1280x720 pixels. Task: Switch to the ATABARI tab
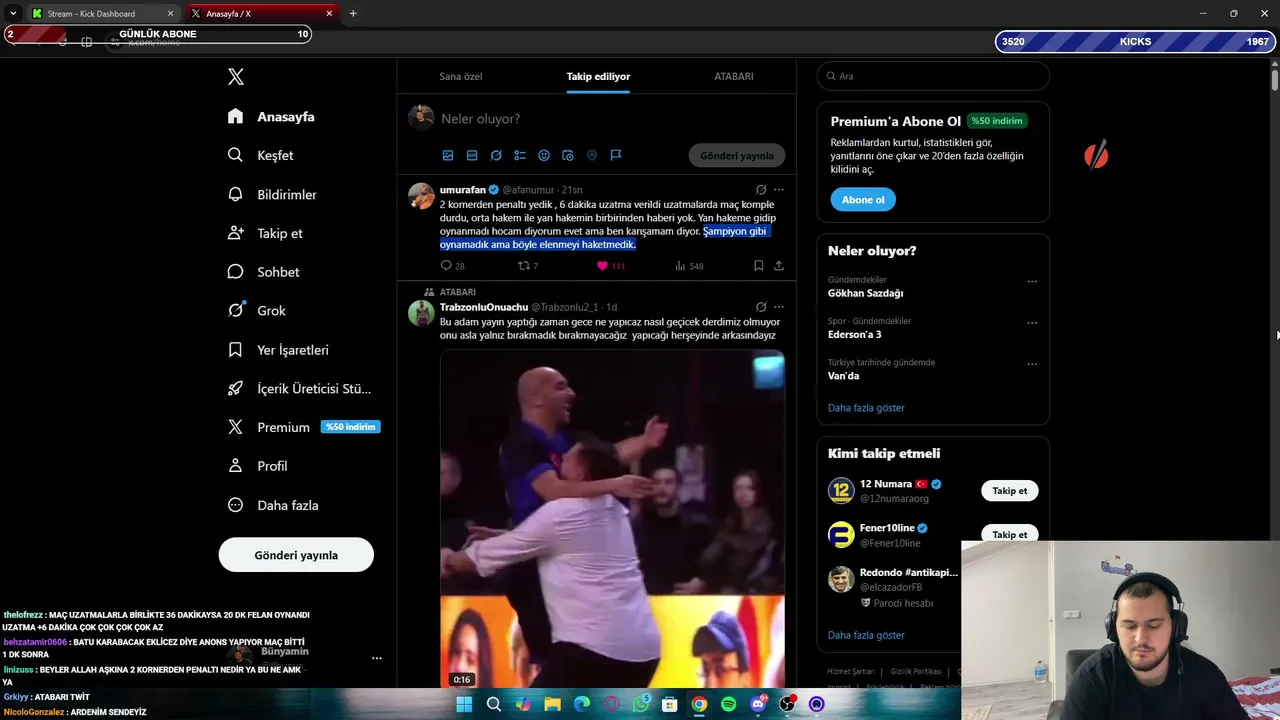pos(734,76)
